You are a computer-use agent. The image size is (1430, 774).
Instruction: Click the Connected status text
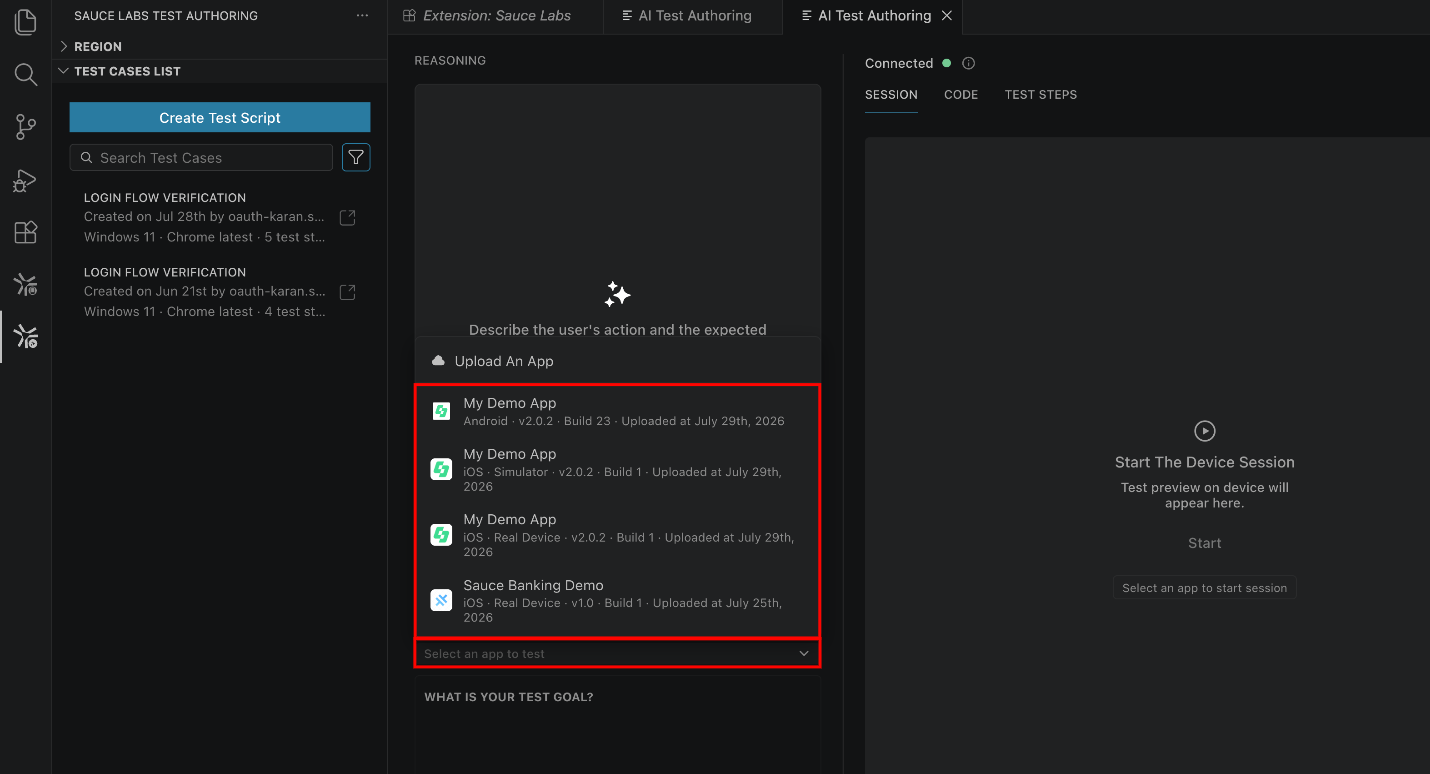[899, 63]
